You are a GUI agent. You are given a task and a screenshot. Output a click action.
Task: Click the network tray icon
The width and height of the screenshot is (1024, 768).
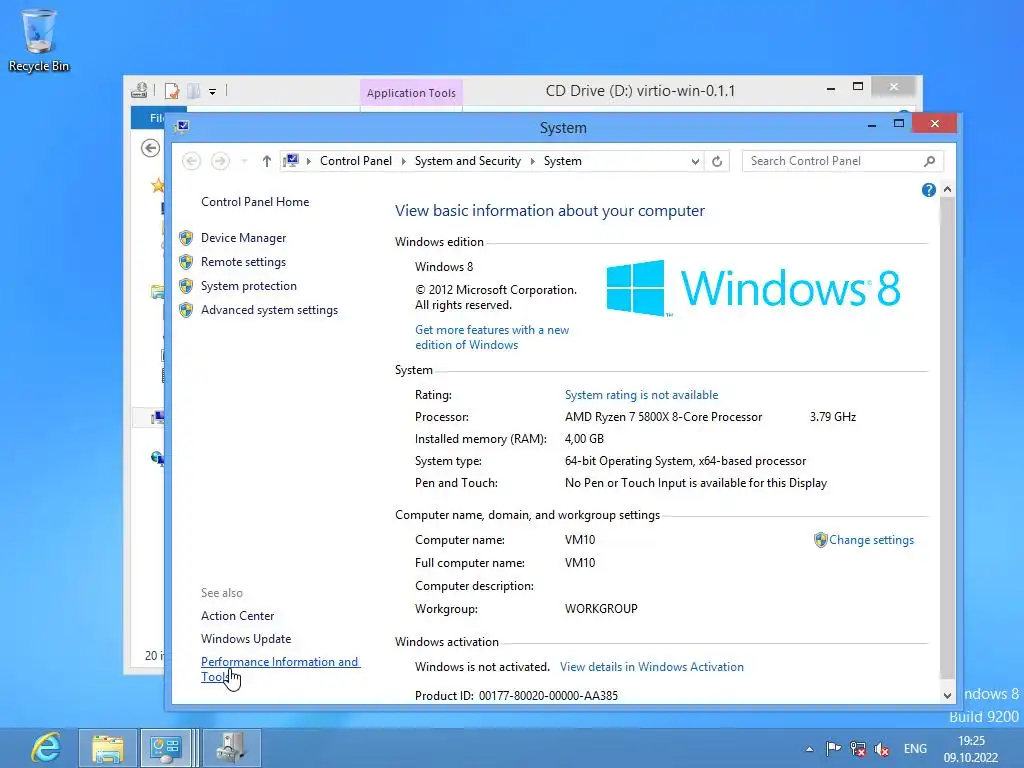point(857,749)
